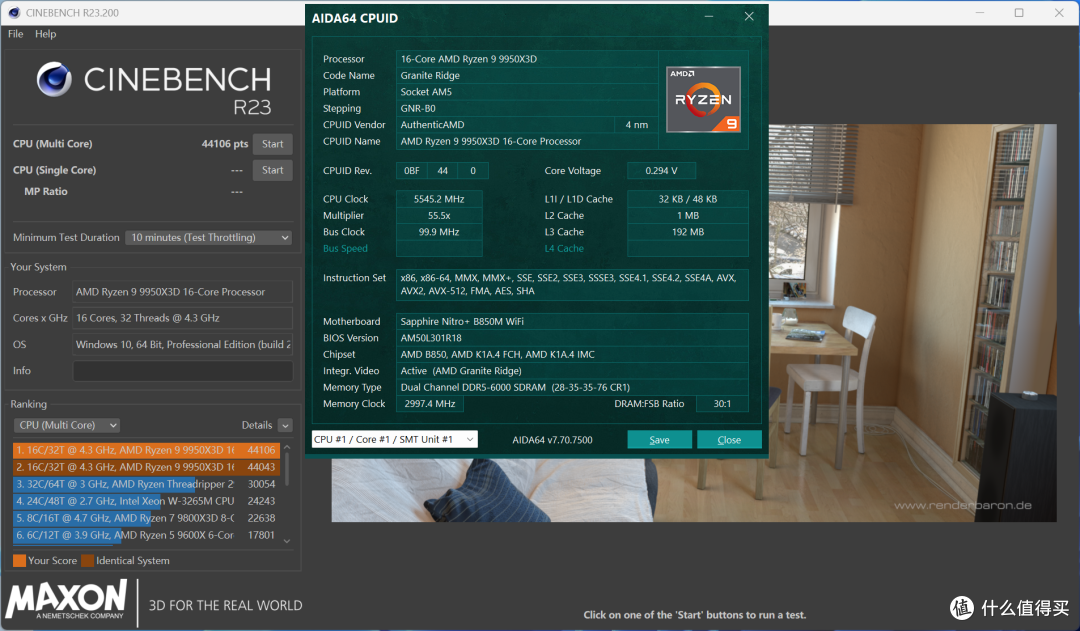Open the Help menu in Cinebench
The height and width of the screenshot is (631, 1080).
45,34
